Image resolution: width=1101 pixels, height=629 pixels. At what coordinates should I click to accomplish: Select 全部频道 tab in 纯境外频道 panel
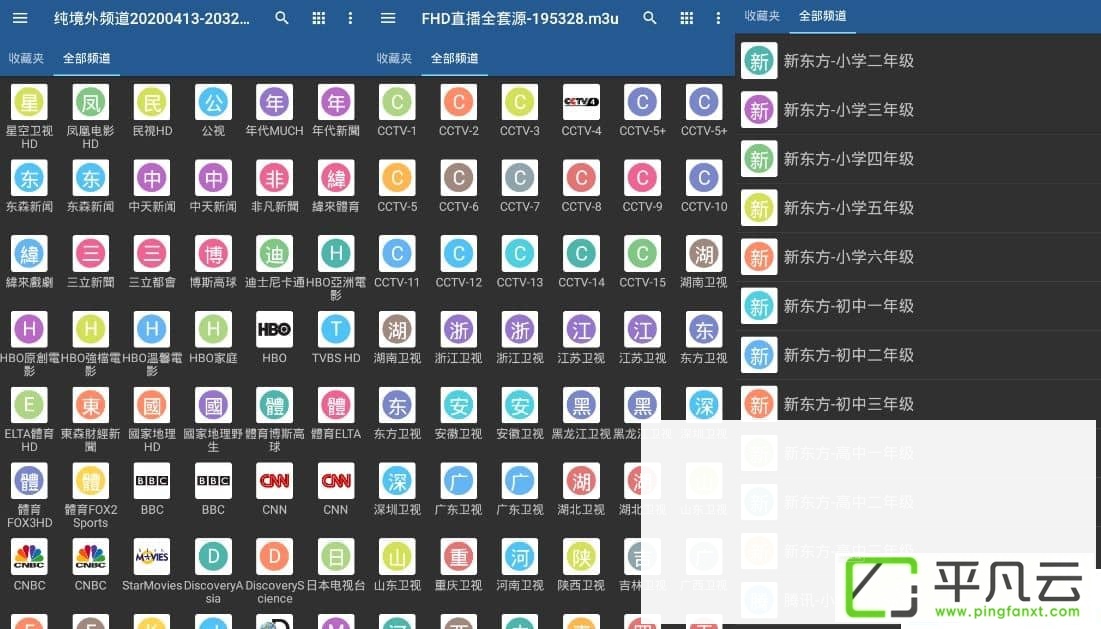(86, 58)
